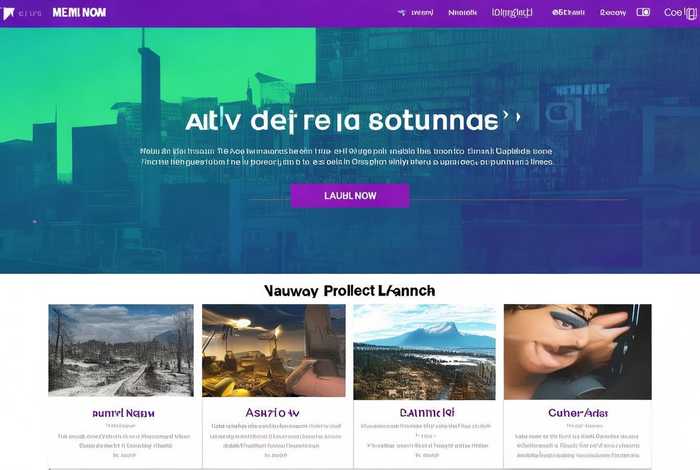Click the first project card title
The width and height of the screenshot is (700, 470).
[x=123, y=413]
